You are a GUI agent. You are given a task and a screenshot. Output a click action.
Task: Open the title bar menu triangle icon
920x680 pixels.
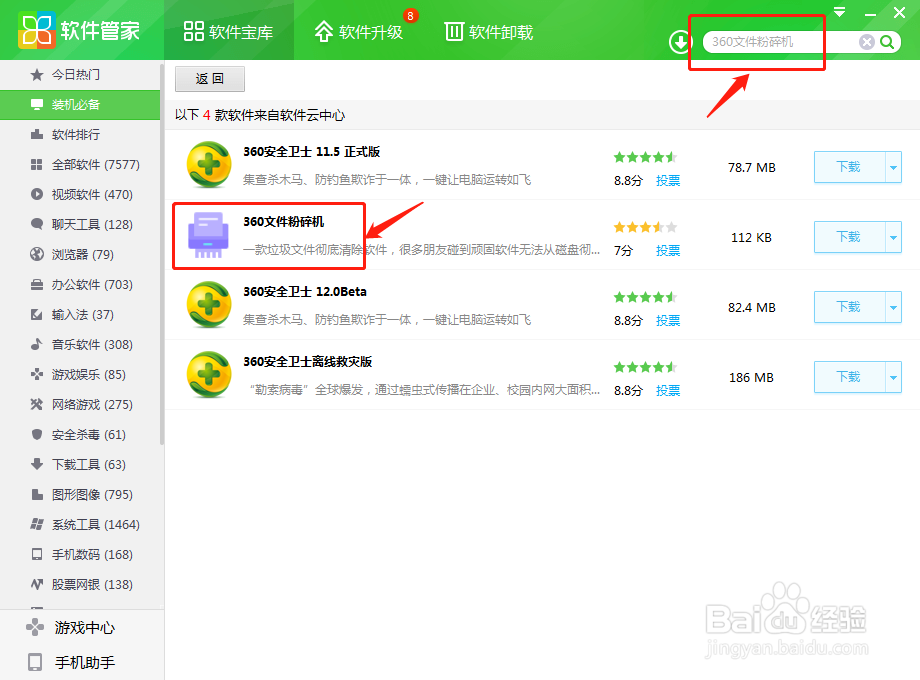[x=840, y=12]
